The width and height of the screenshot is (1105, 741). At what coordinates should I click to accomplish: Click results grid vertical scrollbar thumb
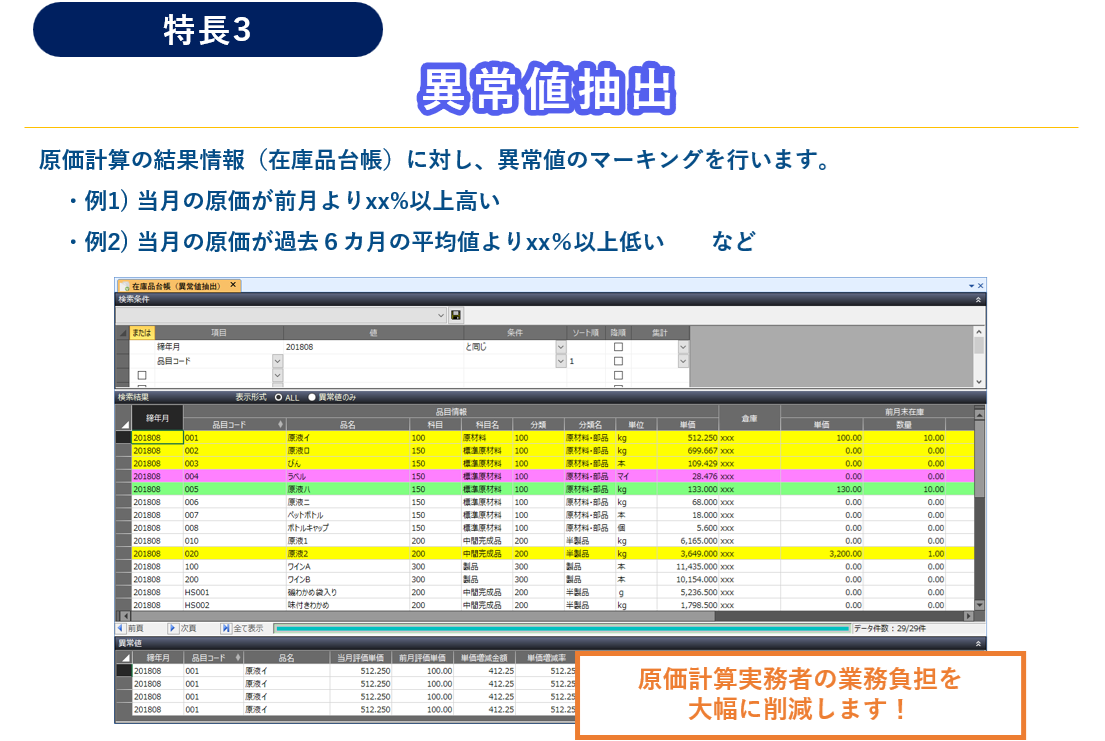click(x=979, y=458)
